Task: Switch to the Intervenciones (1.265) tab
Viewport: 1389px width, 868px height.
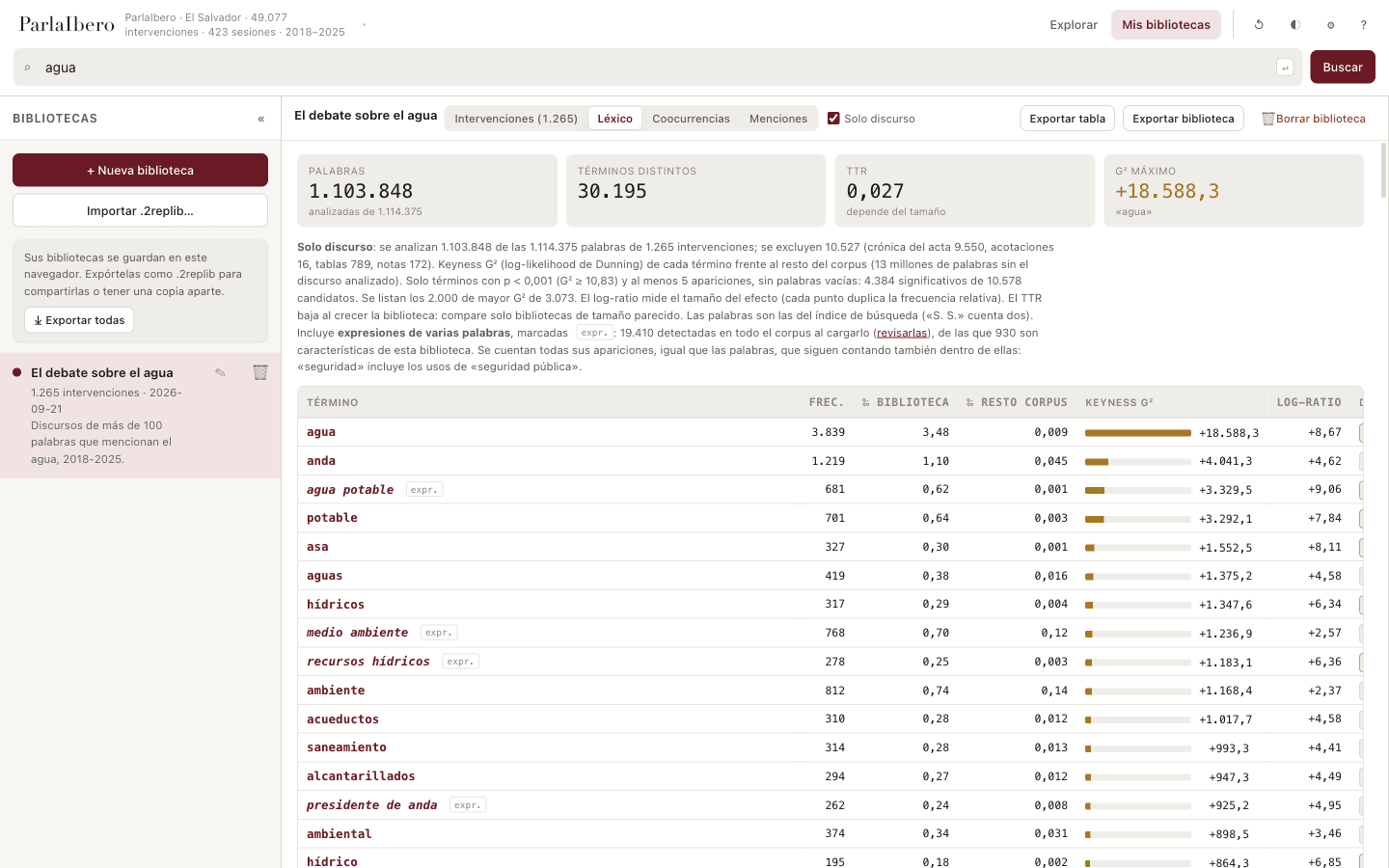Action: point(516,119)
